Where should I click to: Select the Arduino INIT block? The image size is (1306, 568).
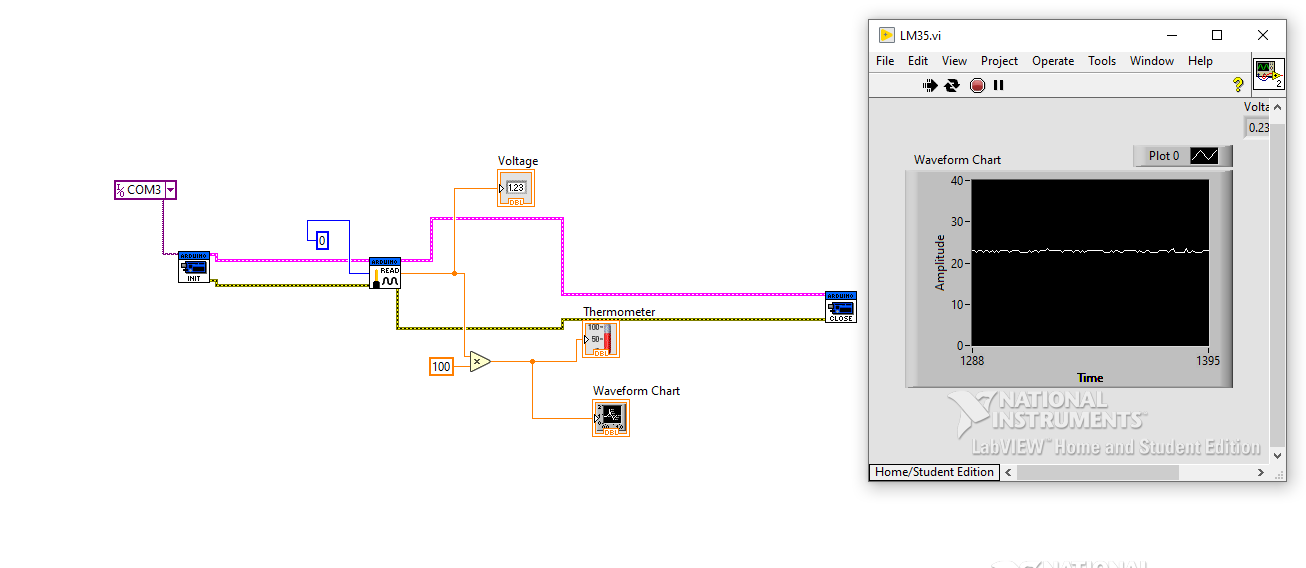pos(195,267)
